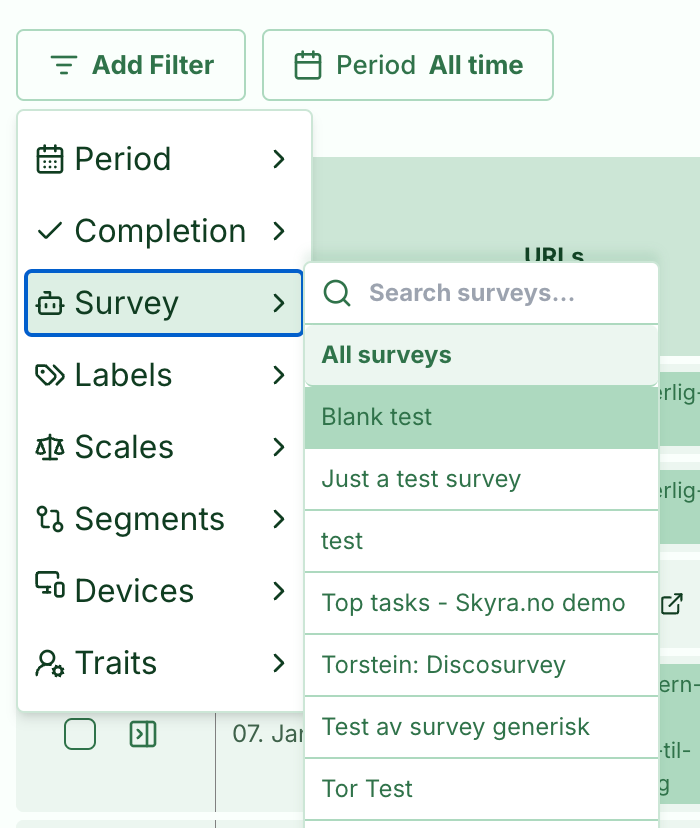The width and height of the screenshot is (700, 828).
Task: Click the calendar icon beside Period menu item
Action: (50, 159)
